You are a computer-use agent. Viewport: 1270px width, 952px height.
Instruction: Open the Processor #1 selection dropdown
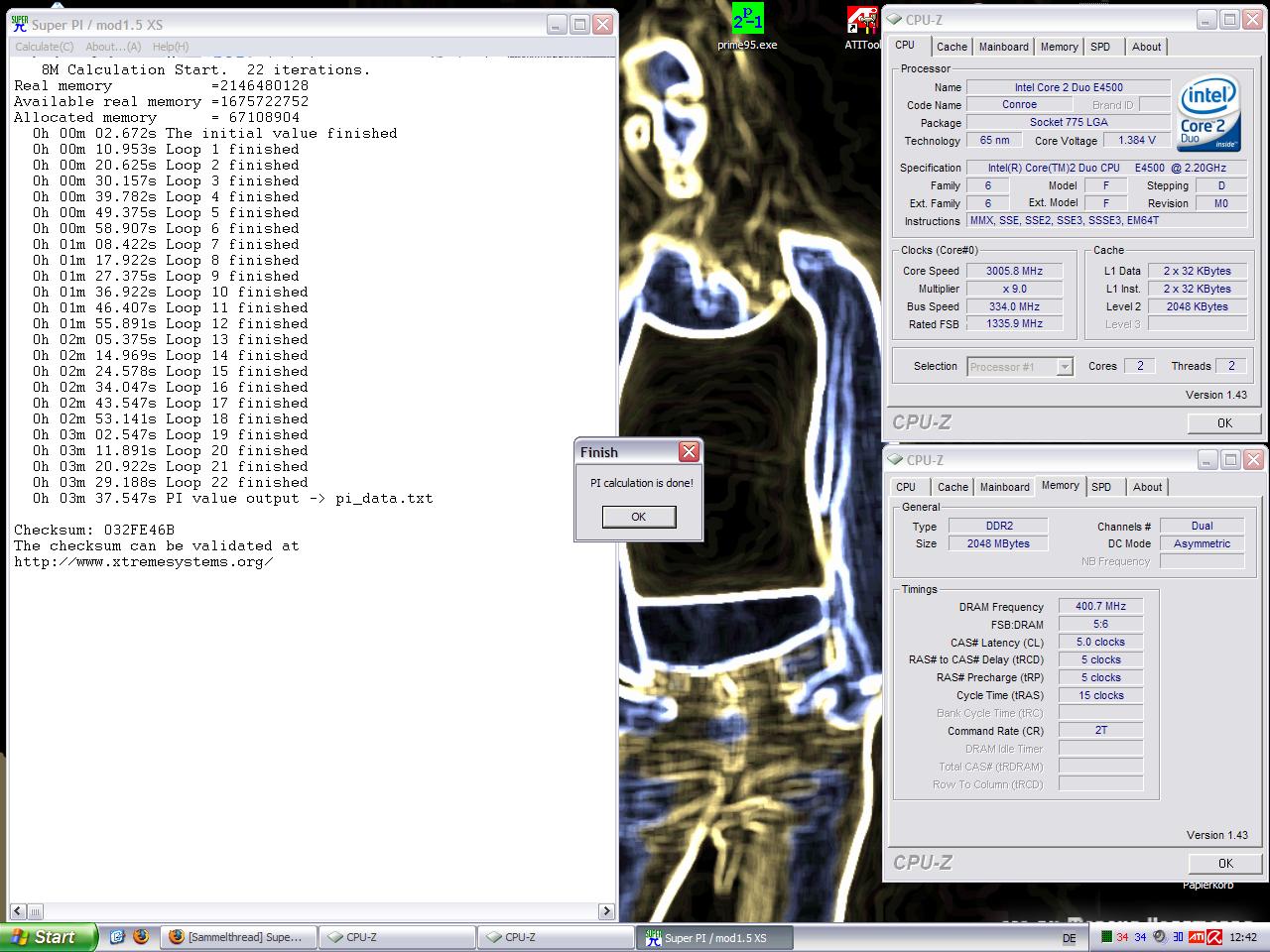click(1020, 367)
